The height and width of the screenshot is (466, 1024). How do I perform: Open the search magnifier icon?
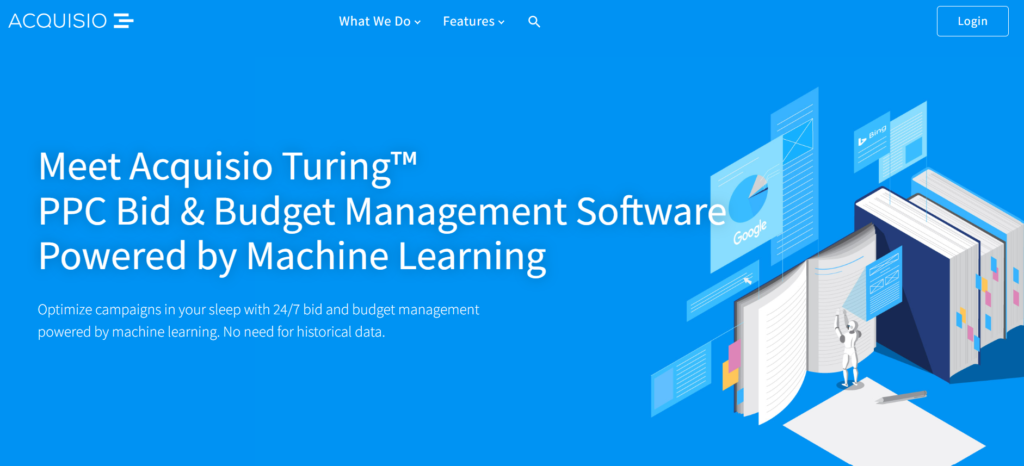534,22
